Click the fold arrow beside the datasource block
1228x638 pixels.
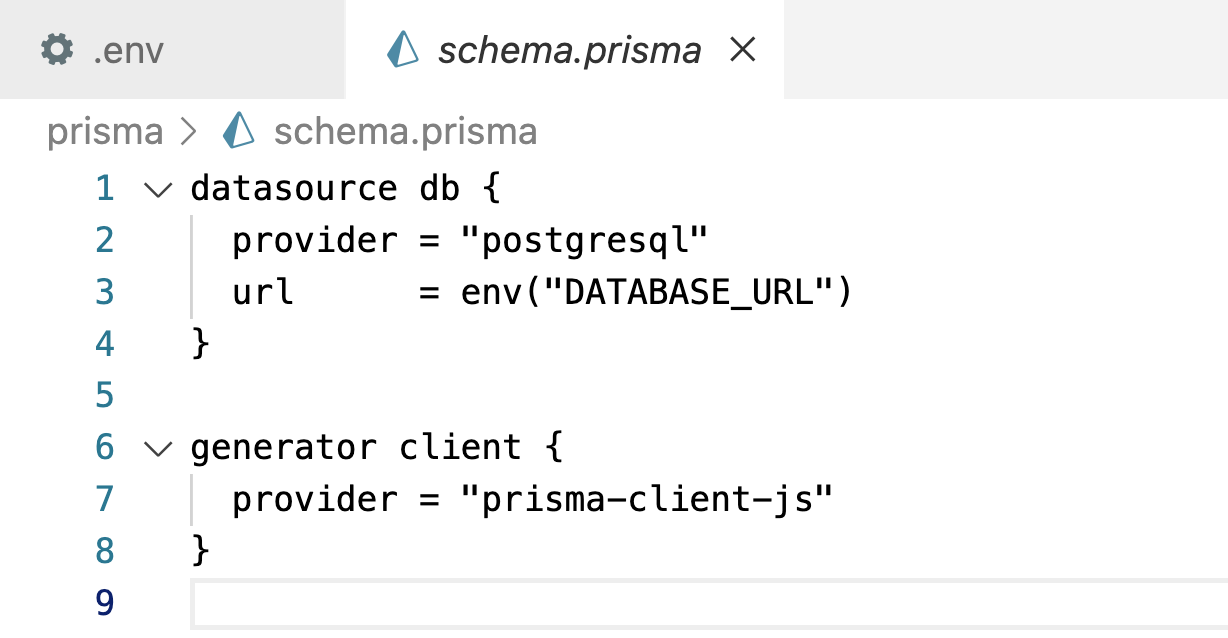pos(157,188)
